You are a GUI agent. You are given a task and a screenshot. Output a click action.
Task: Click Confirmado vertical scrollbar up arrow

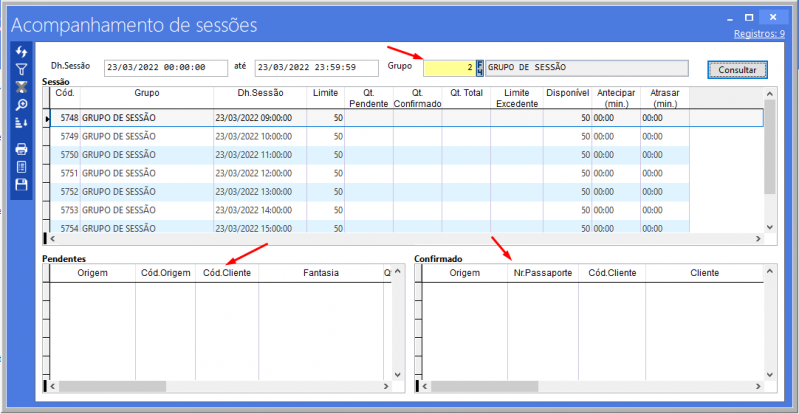(770, 271)
